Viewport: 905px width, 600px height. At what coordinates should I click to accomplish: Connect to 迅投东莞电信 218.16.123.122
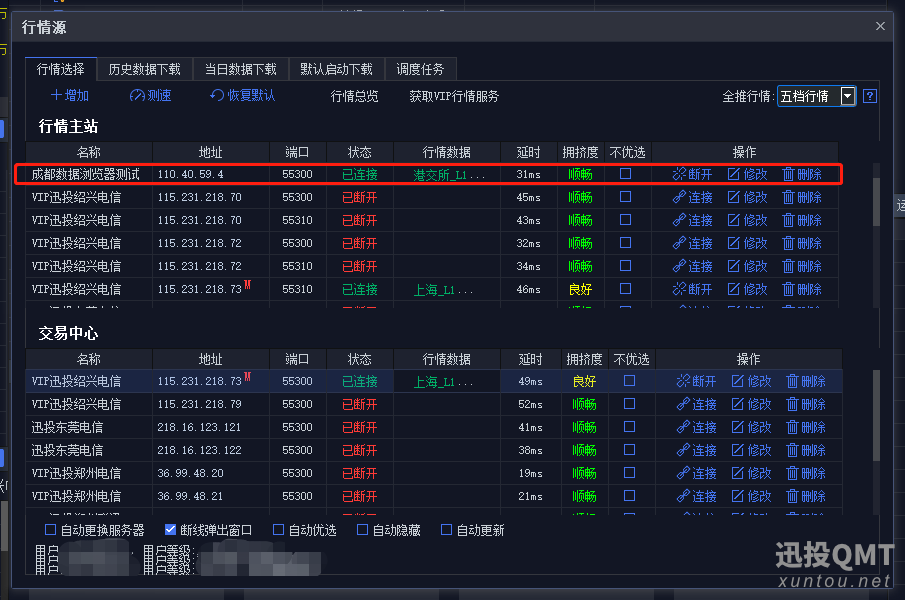[696, 451]
